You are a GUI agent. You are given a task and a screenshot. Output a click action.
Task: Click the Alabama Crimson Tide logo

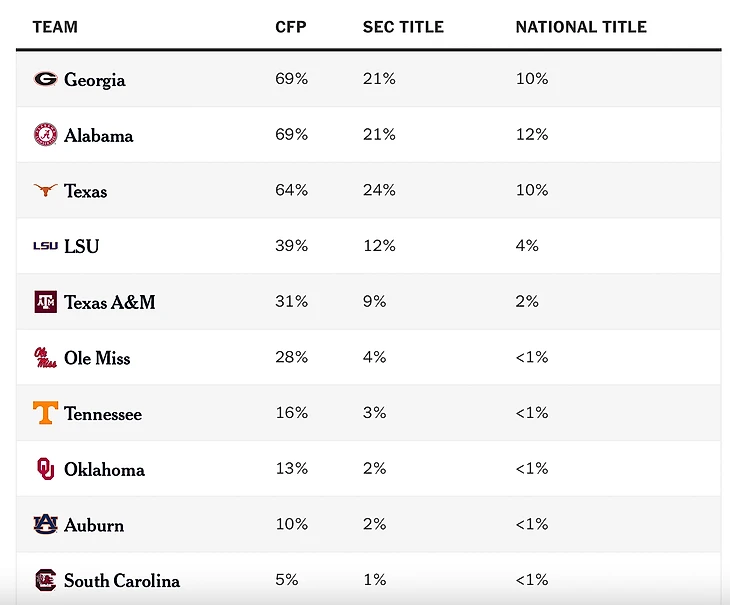(x=45, y=135)
